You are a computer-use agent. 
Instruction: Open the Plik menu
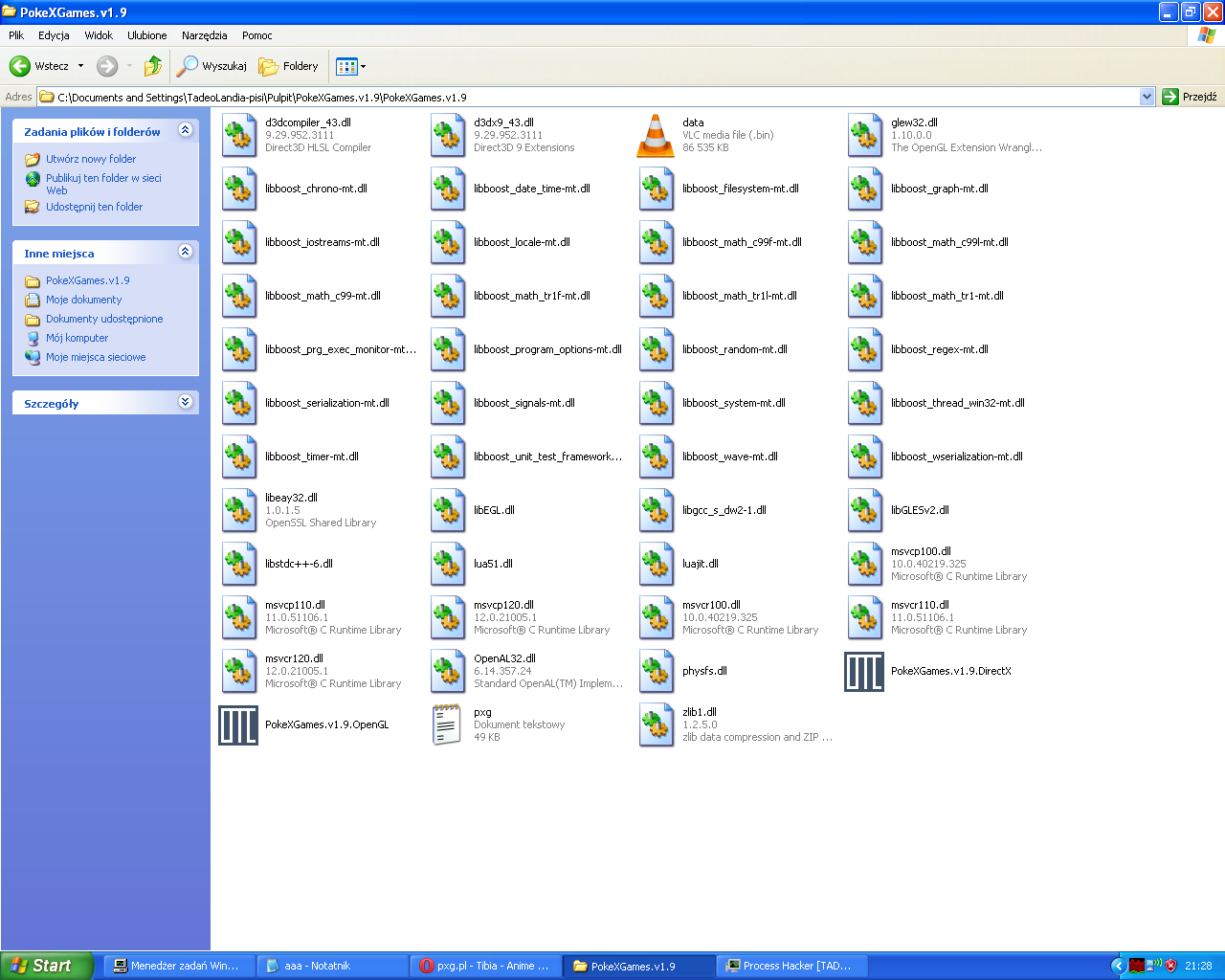tap(16, 35)
